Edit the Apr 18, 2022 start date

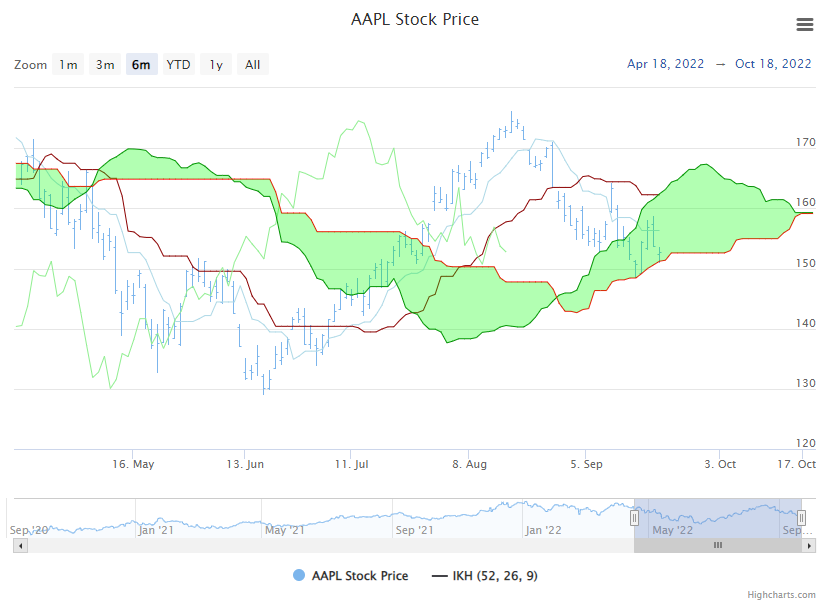(x=665, y=64)
